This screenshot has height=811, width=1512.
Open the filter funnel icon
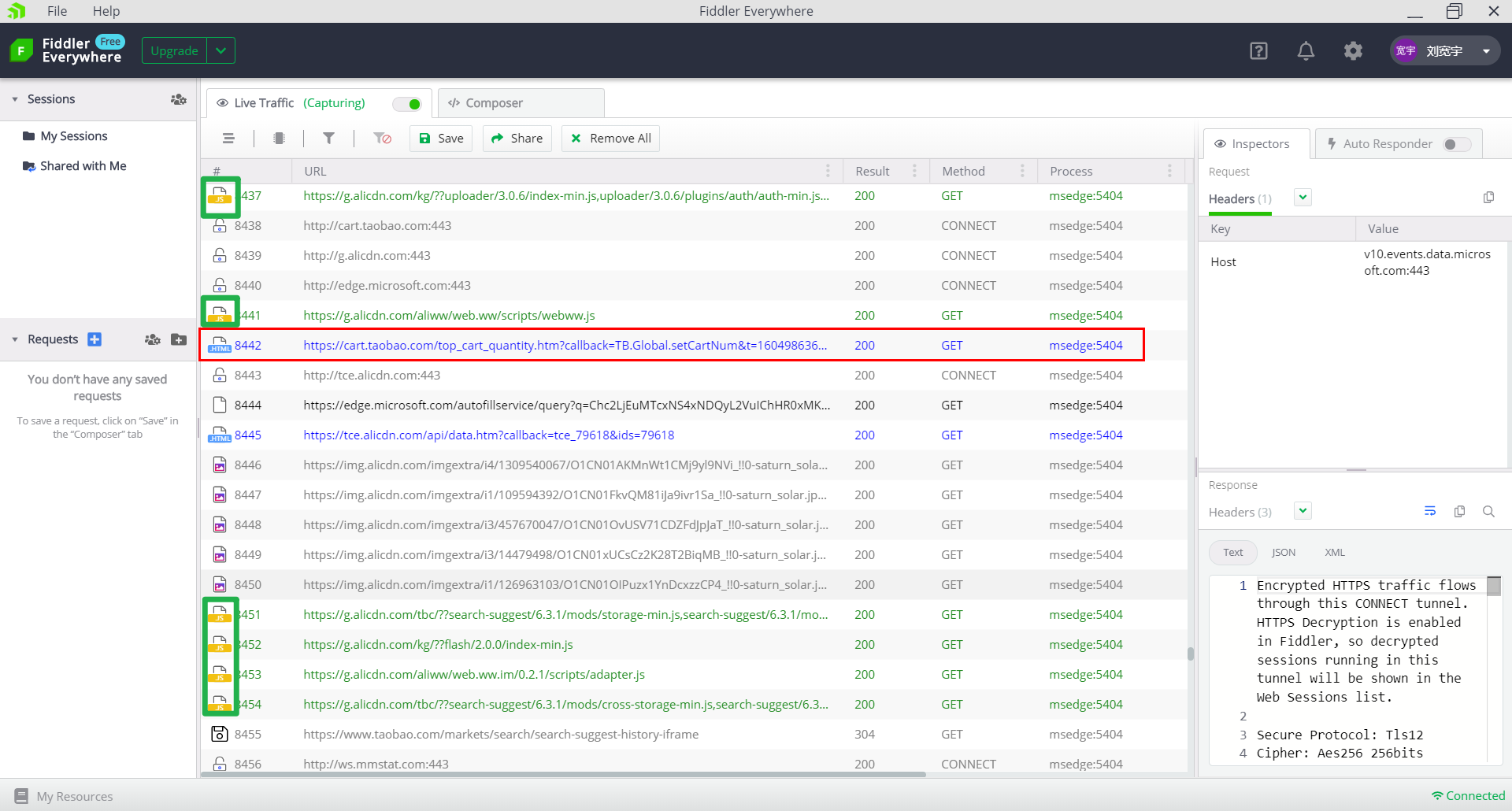coord(329,139)
